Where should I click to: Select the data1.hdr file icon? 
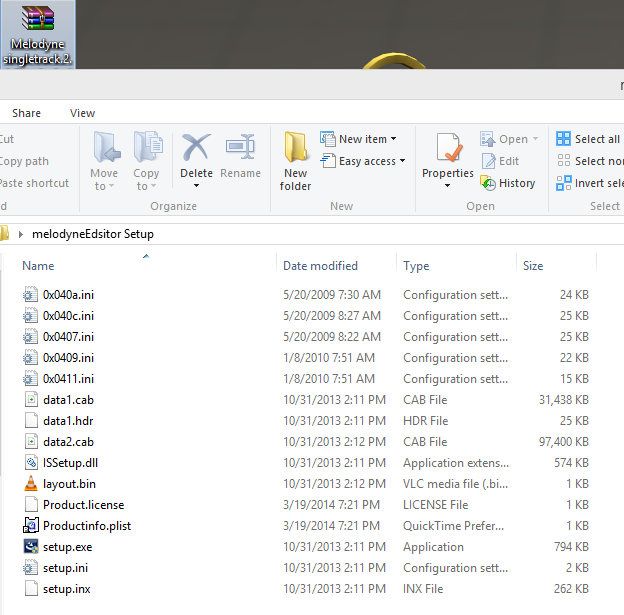point(31,420)
